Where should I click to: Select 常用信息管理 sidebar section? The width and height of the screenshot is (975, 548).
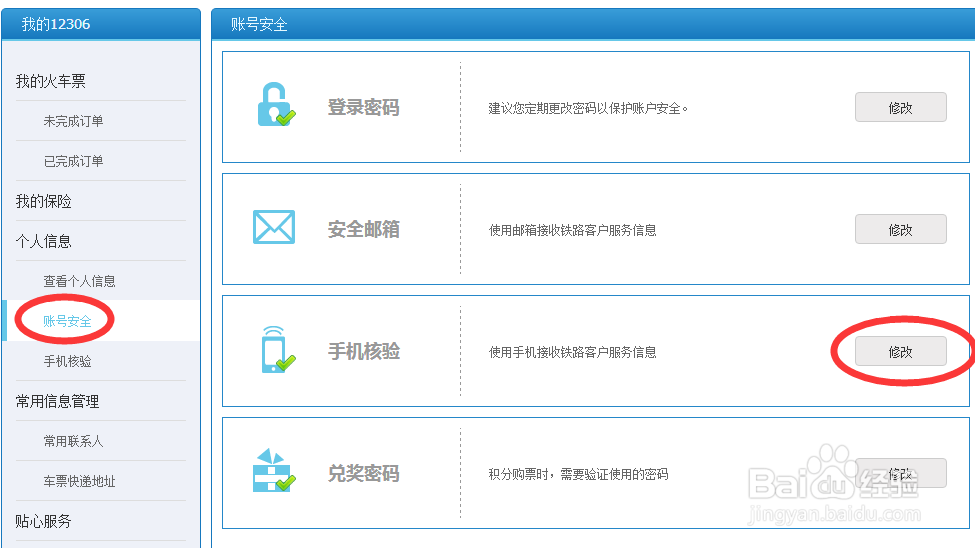click(57, 401)
